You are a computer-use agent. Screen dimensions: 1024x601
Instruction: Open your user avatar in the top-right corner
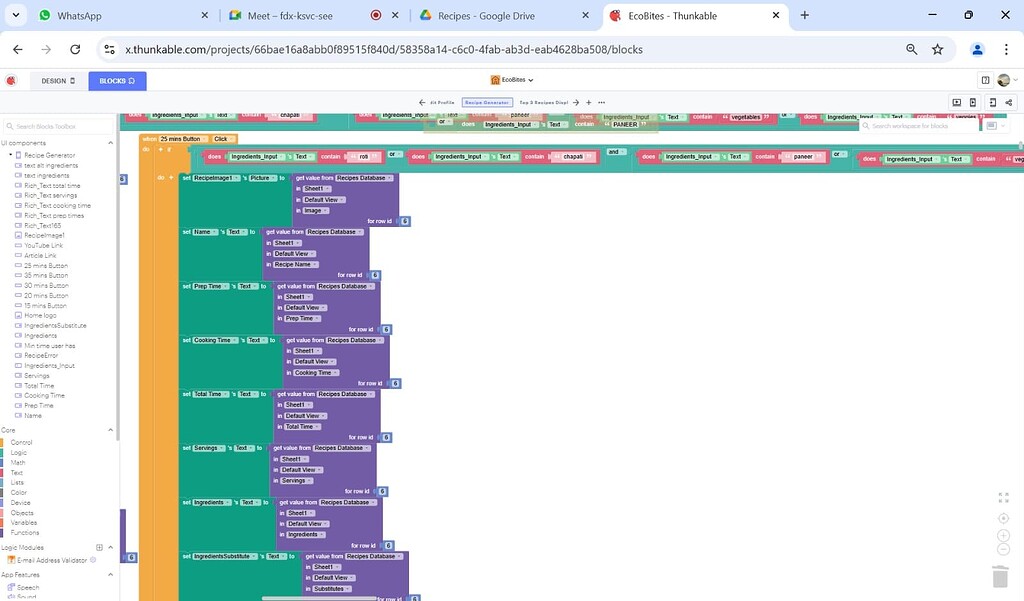[1005, 80]
